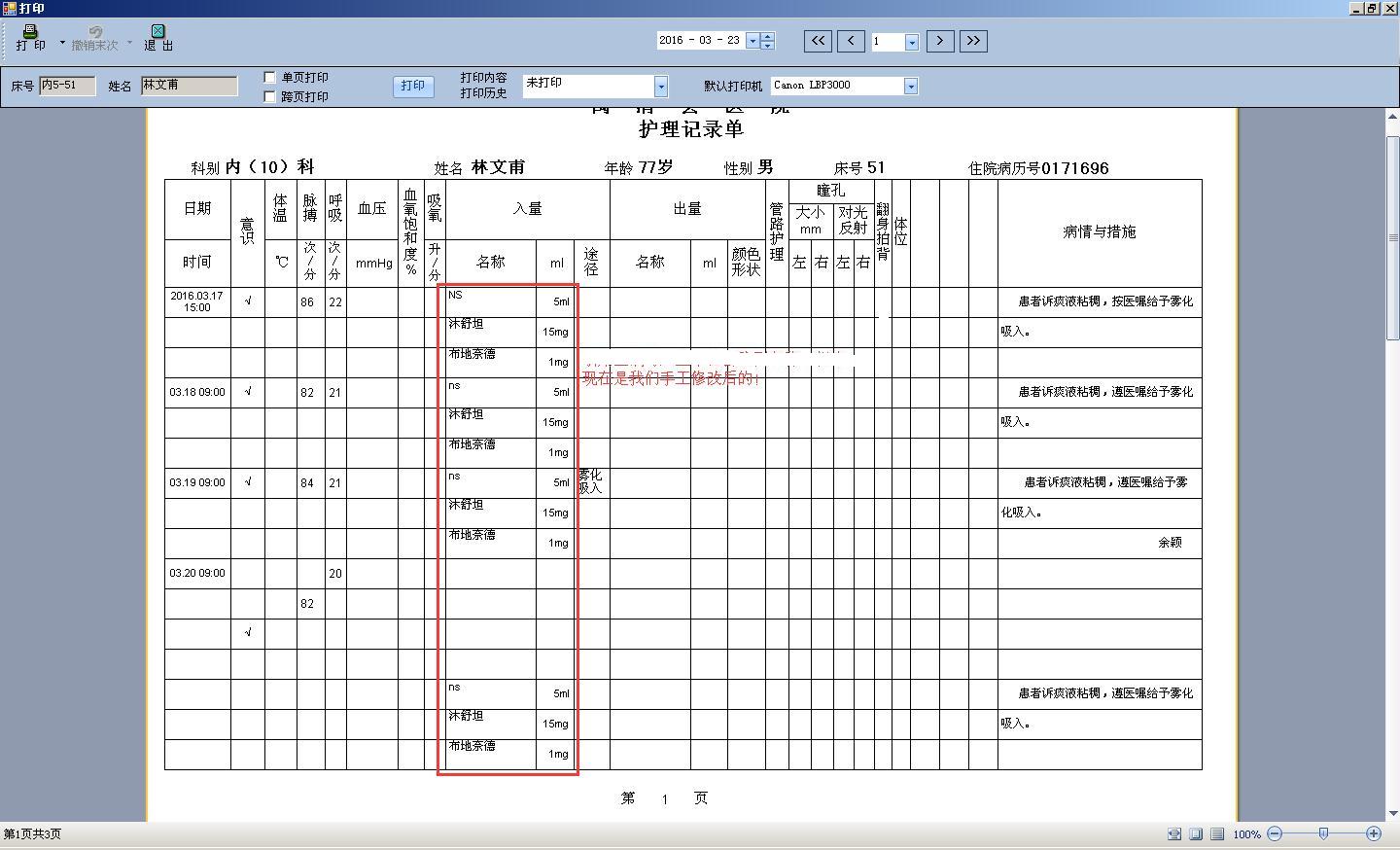Click the 撤销末次 undo toolbar icon
1400x850 pixels.
95,38
